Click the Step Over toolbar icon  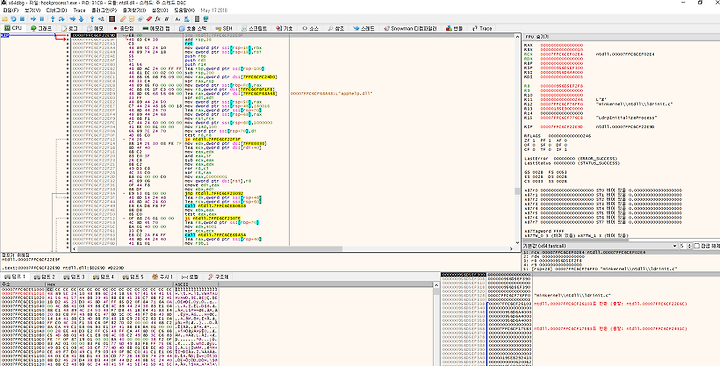point(62,19)
